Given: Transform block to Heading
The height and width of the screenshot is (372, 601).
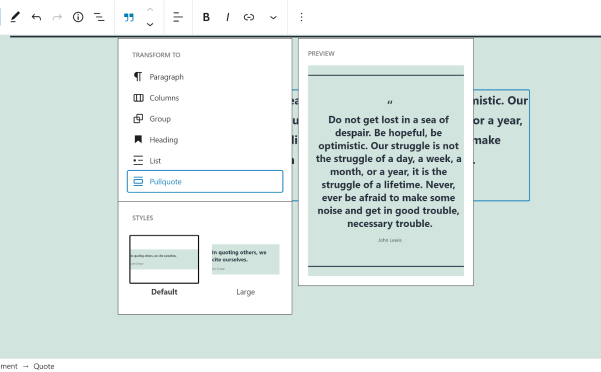Looking at the screenshot, I should point(205,139).
